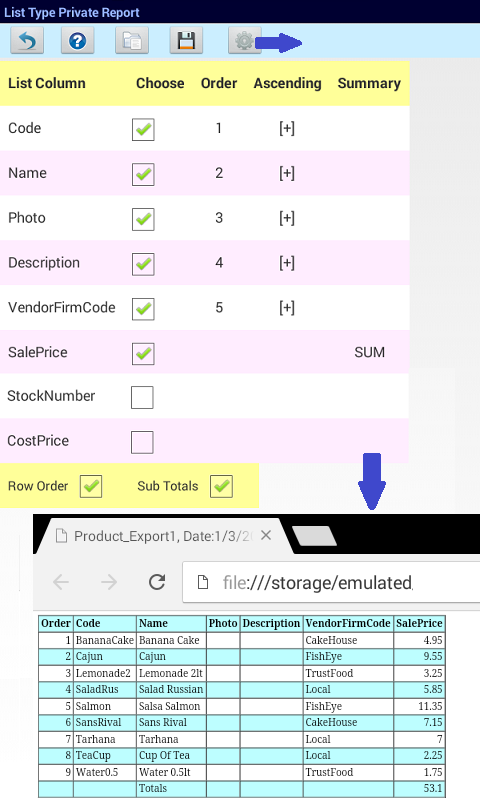480x800 pixels.
Task: Close the Product_Export1 browser tab
Action: pos(266,535)
